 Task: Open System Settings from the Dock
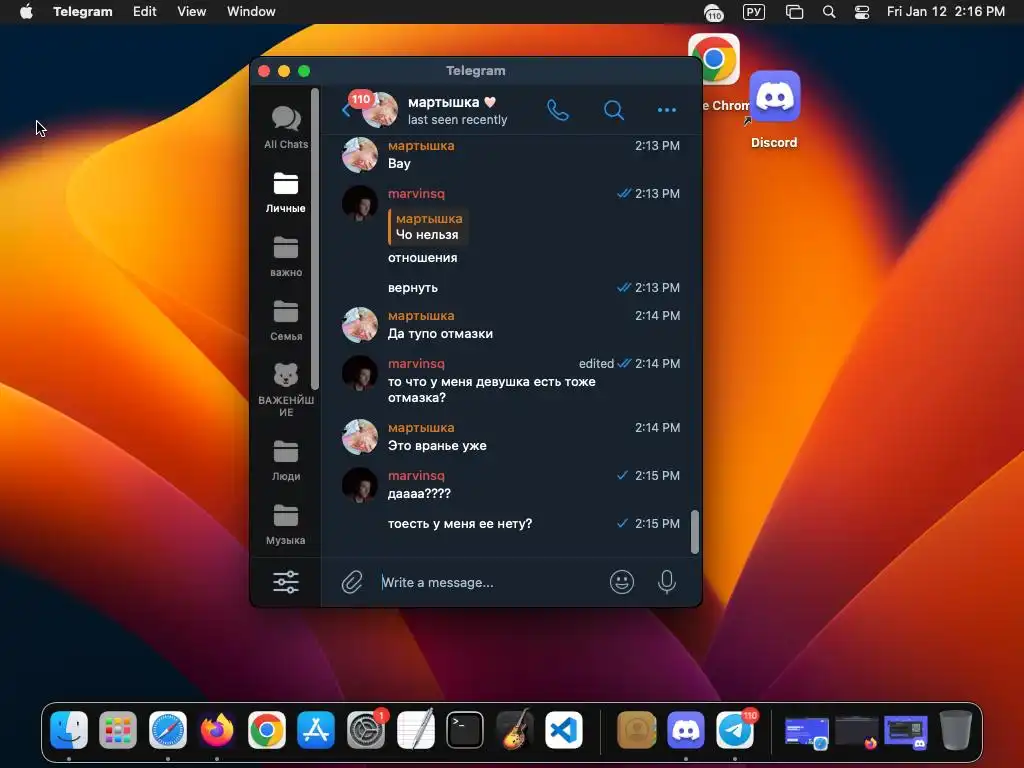pos(366,730)
